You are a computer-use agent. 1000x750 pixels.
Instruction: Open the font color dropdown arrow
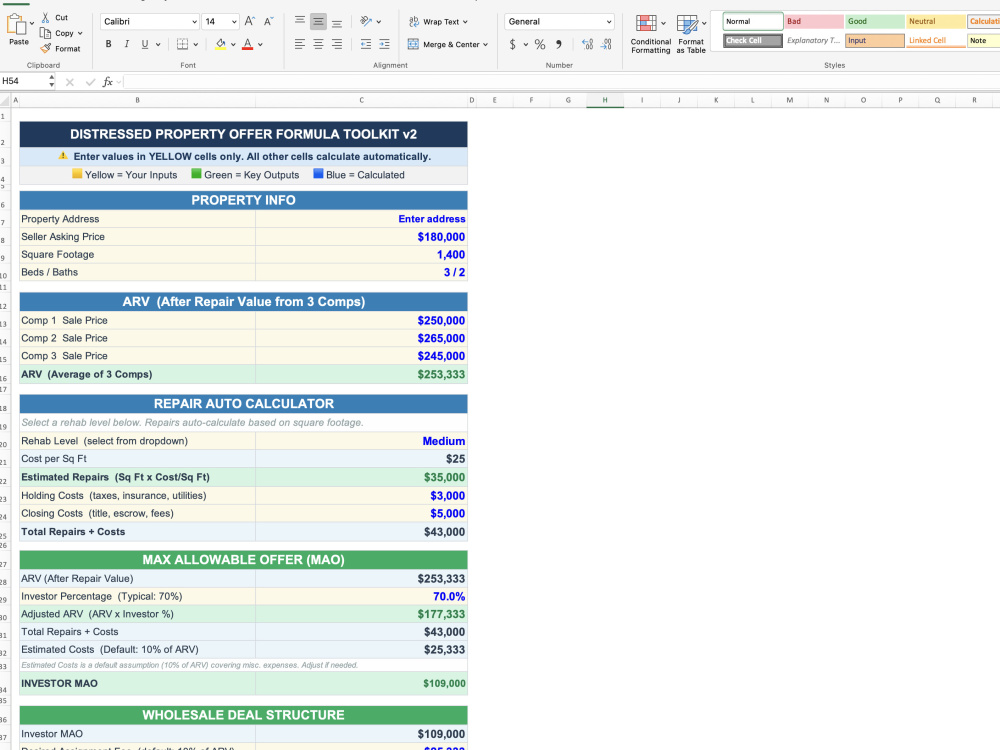(260, 45)
